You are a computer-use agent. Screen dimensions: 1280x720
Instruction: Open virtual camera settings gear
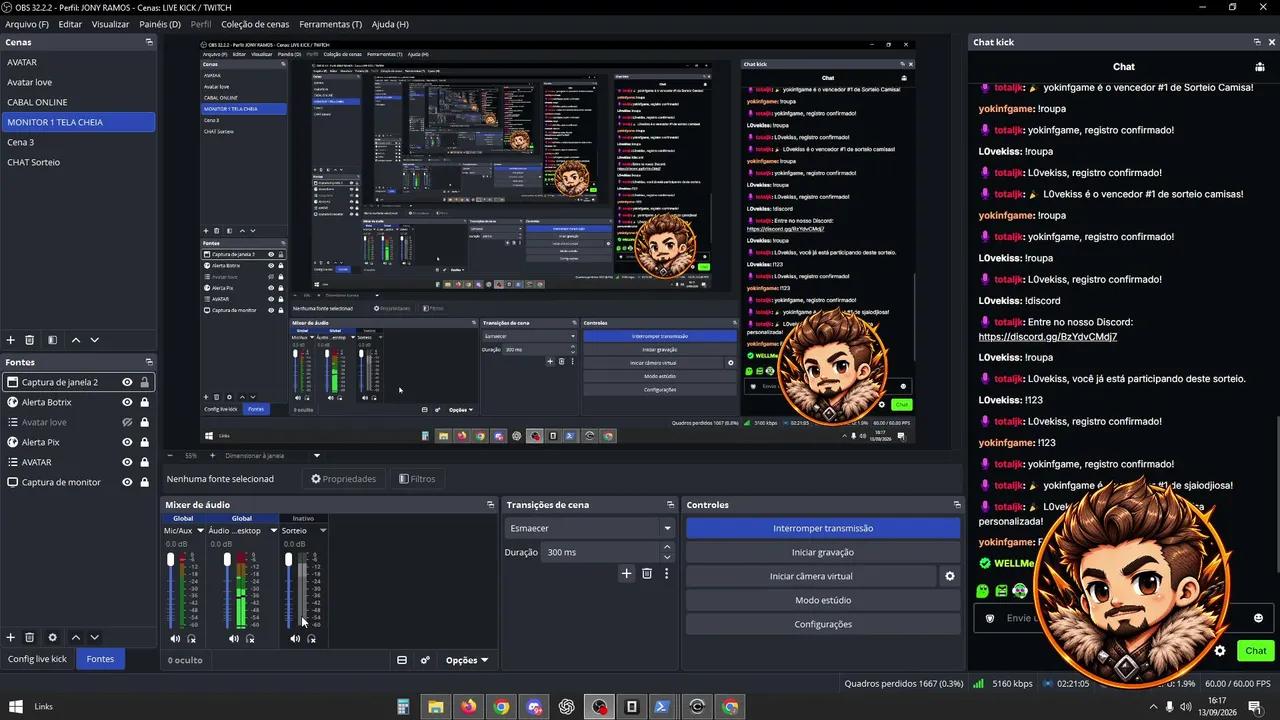[950, 576]
